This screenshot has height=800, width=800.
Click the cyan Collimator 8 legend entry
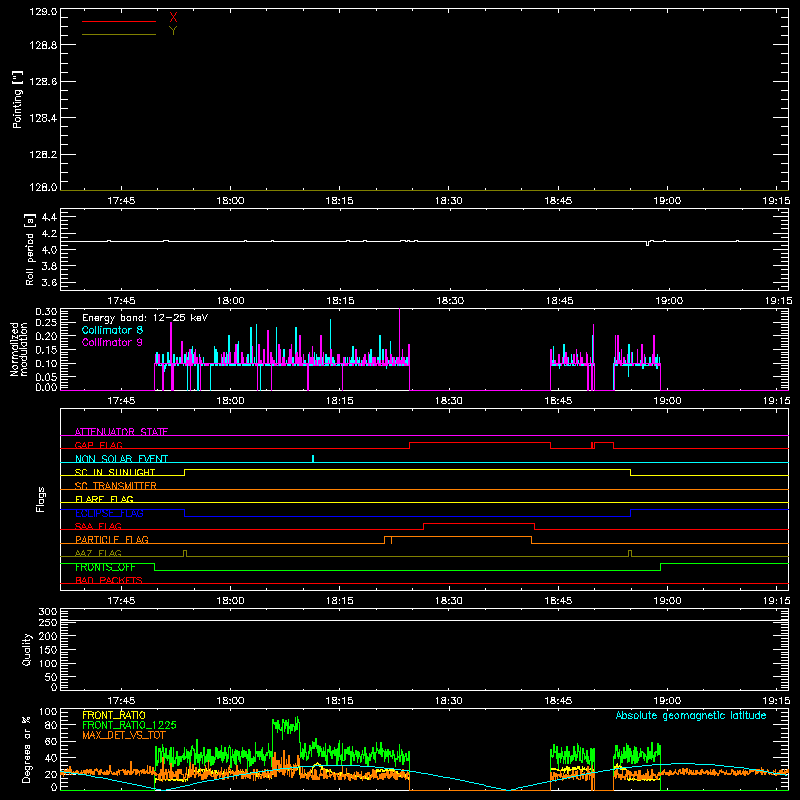point(112,330)
